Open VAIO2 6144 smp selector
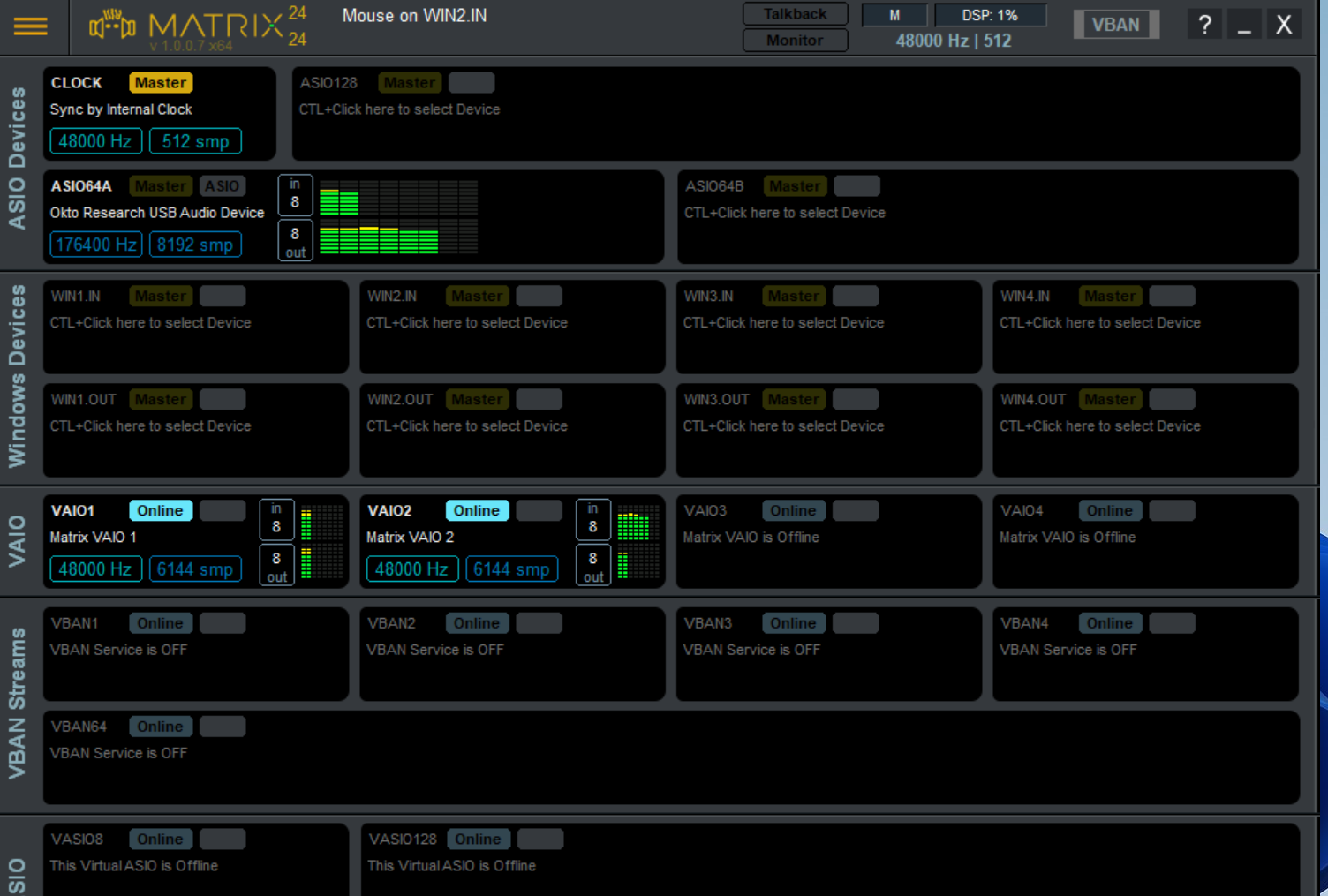 click(512, 569)
